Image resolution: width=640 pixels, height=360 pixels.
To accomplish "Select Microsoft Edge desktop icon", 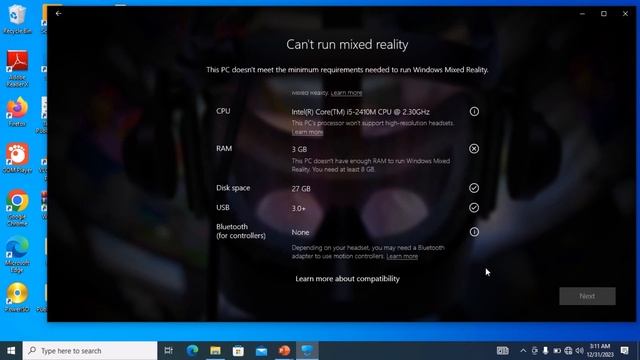I will (17, 254).
